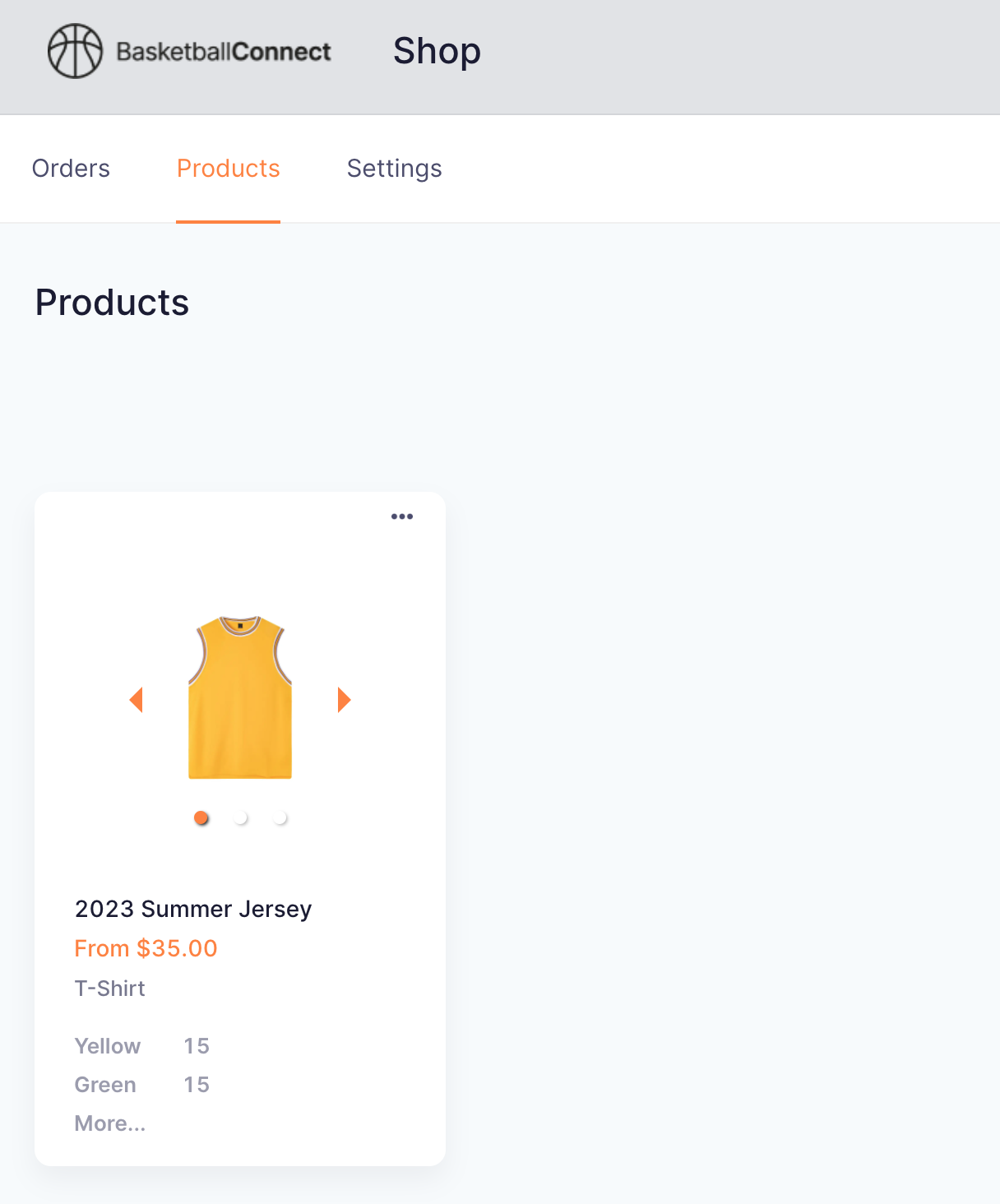The height and width of the screenshot is (1204, 1000).
Task: Switch to the Products tab
Action: 229,169
